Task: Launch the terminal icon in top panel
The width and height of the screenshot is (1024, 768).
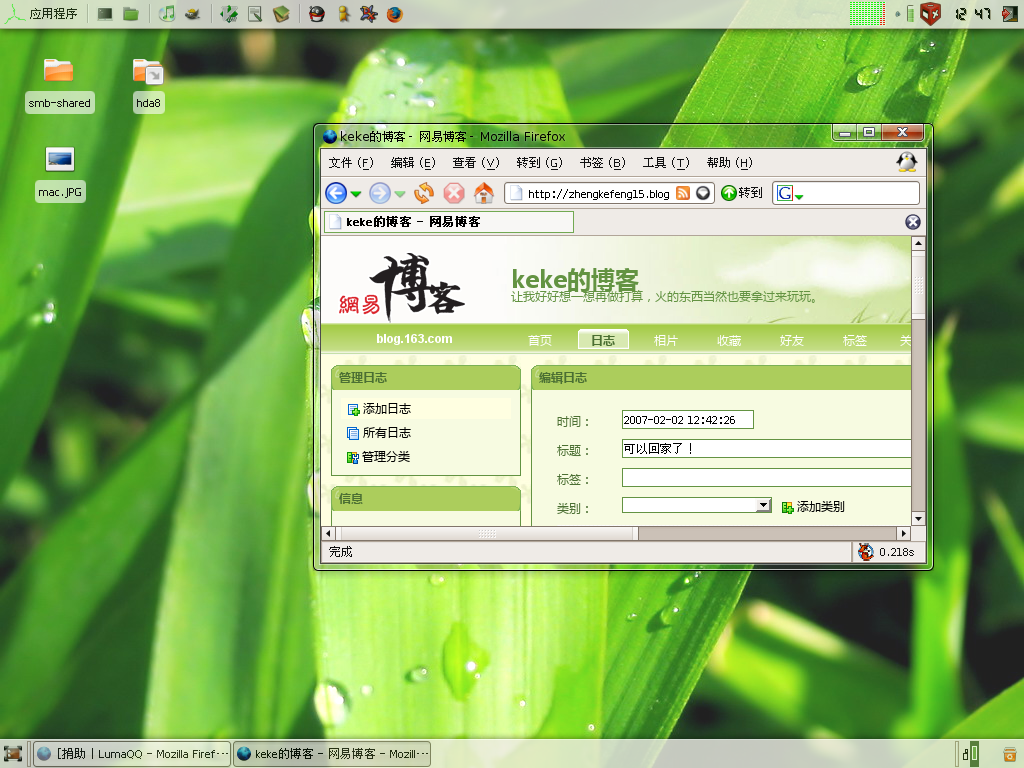Action: (x=104, y=14)
